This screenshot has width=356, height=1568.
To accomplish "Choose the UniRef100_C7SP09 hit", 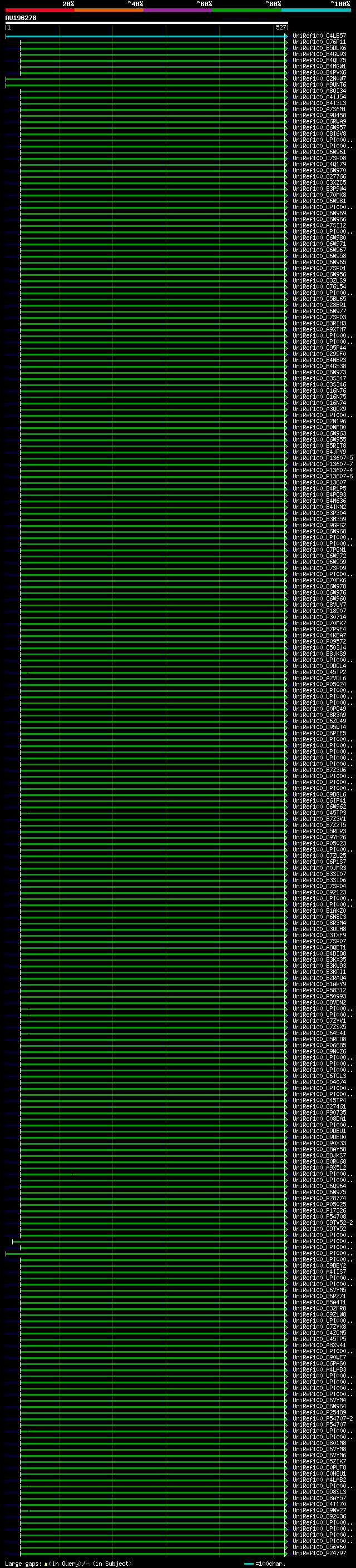I will (x=319, y=568).
